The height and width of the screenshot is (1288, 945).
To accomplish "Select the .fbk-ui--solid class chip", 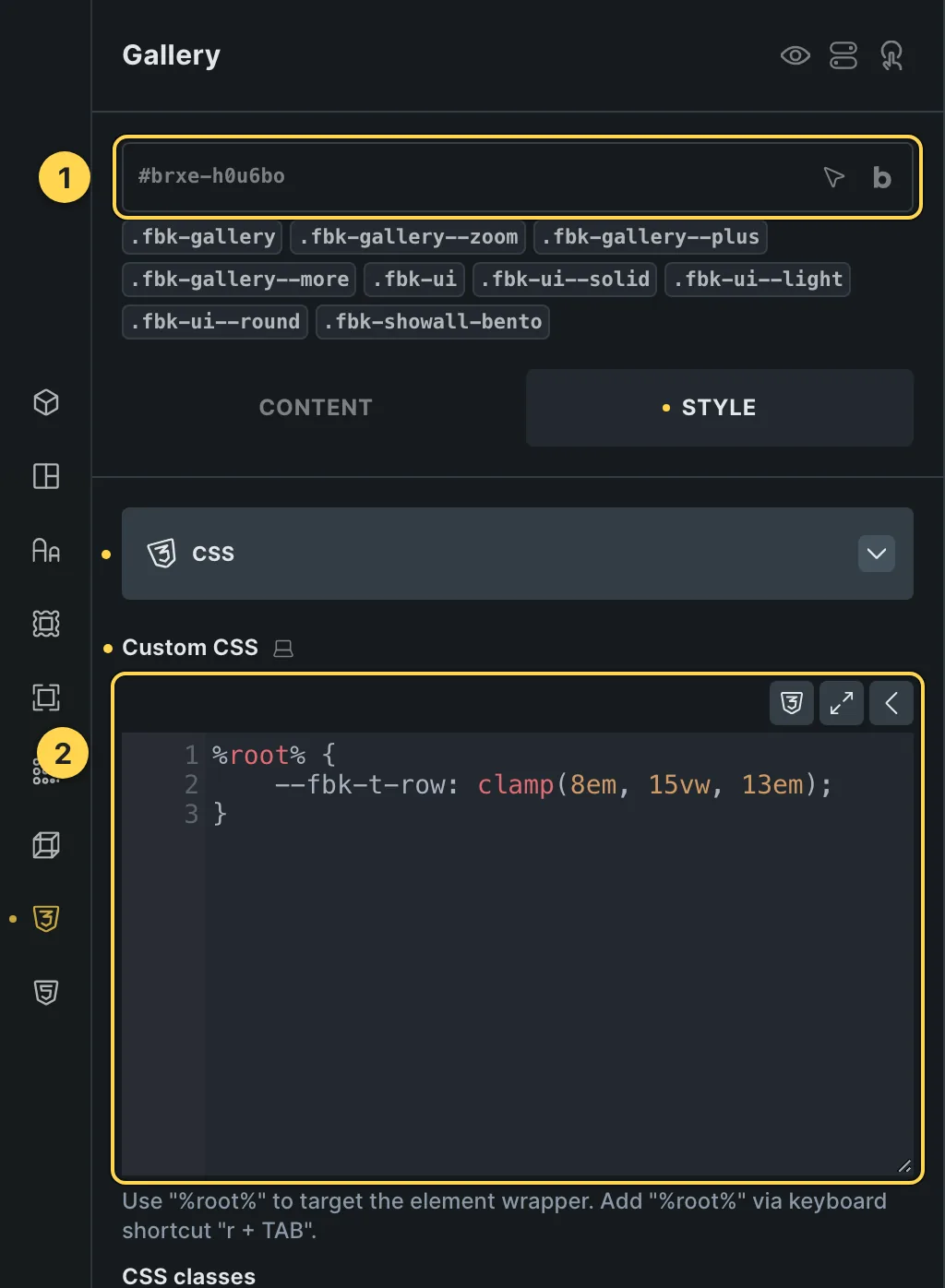I will 565,279.
